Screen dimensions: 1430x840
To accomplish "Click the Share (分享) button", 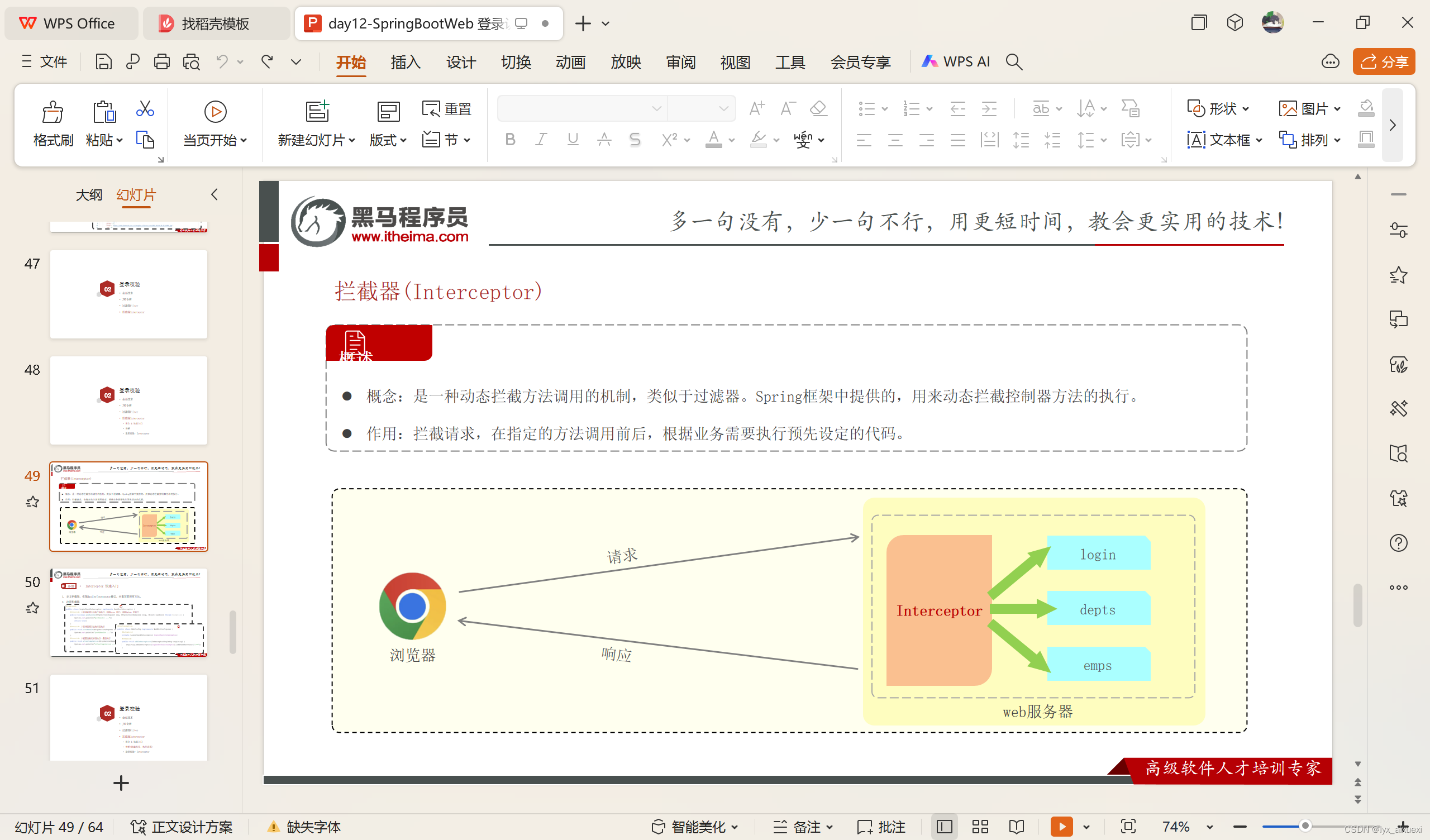I will (1384, 61).
